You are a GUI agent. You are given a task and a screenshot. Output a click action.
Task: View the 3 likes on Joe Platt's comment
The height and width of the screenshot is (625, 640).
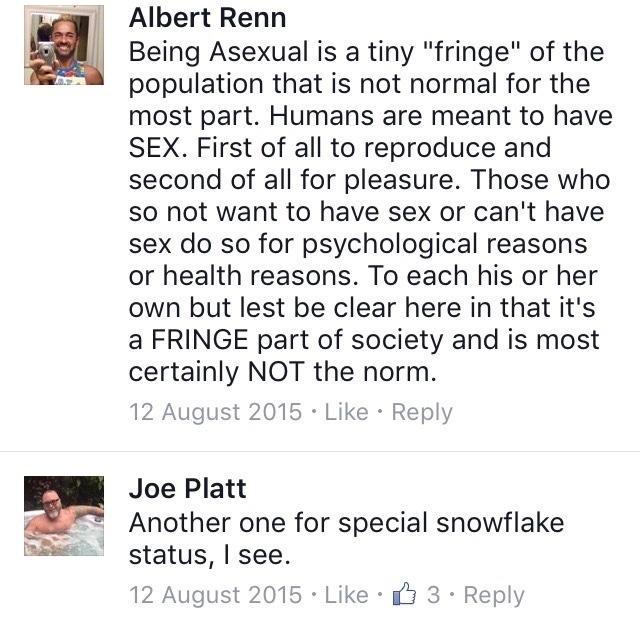tap(433, 595)
